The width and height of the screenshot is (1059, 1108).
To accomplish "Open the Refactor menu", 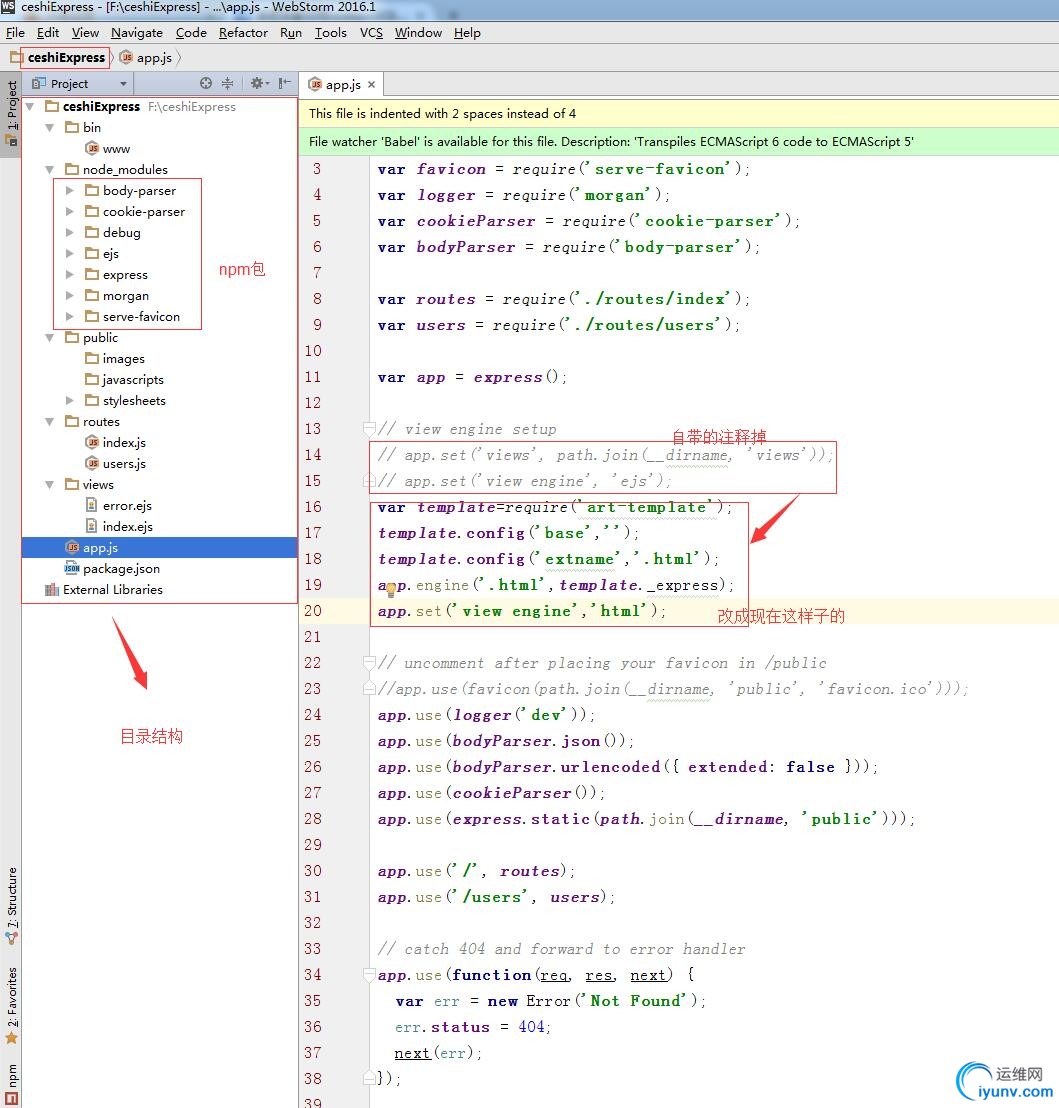I will coord(243,33).
